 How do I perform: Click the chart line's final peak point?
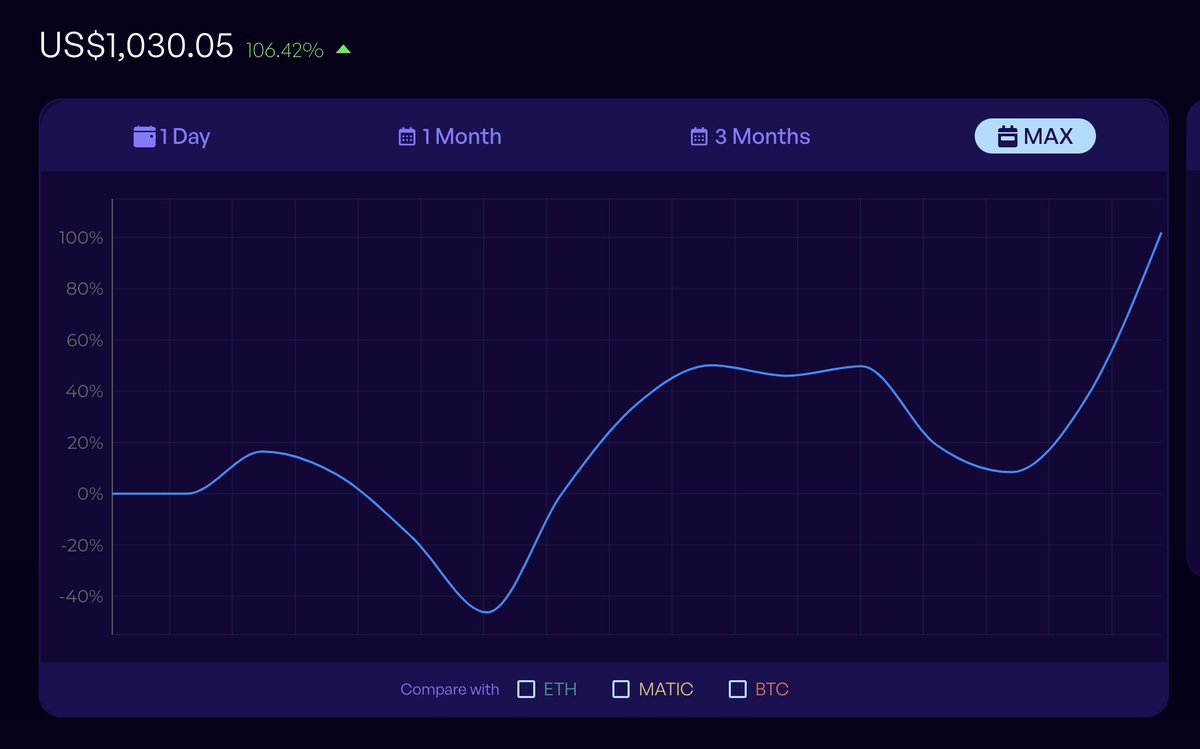(1161, 233)
